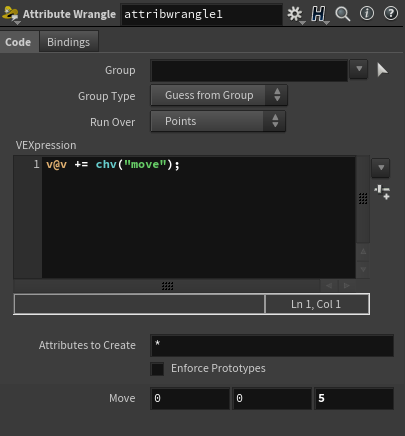Click the Attributes to Create field

point(272,345)
